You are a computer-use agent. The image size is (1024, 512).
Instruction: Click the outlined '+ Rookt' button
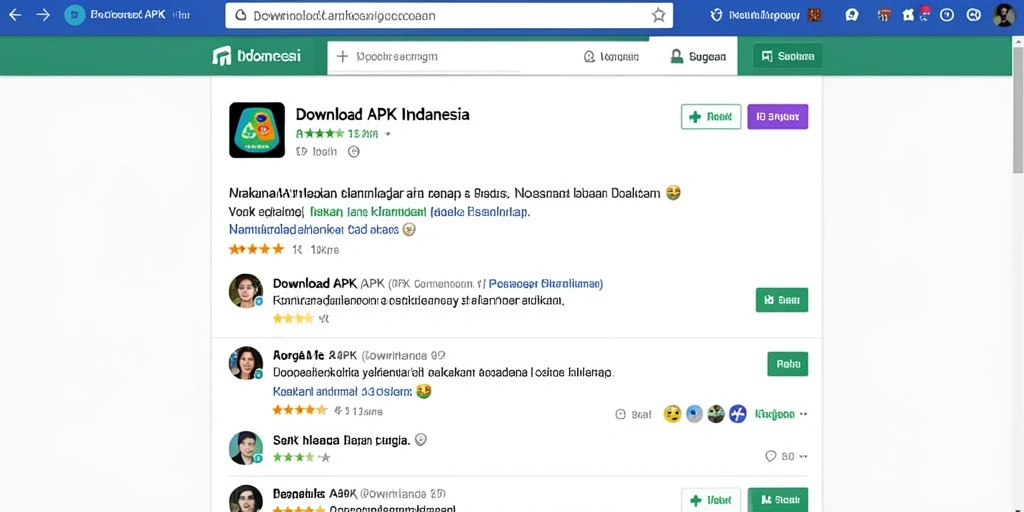point(711,117)
